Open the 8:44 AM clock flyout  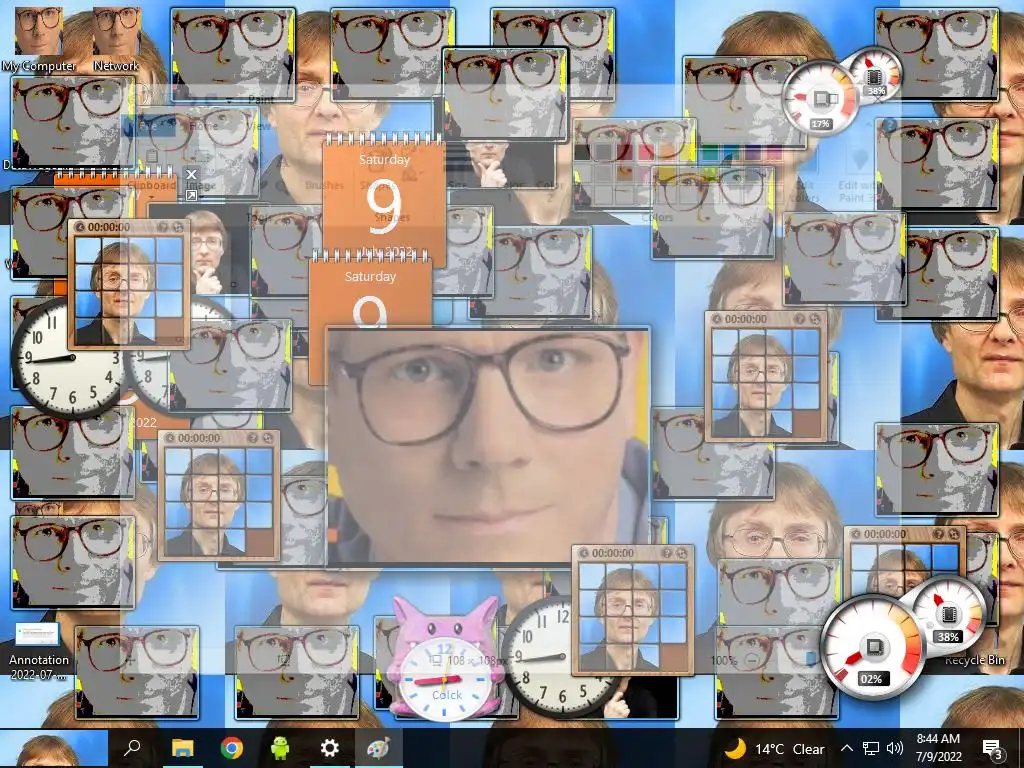click(938, 748)
